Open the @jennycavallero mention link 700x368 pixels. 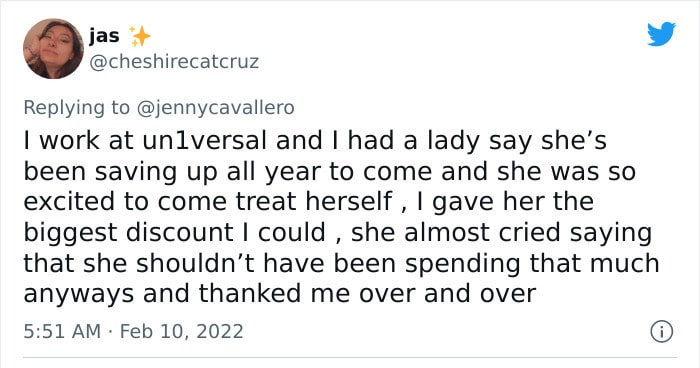click(x=215, y=108)
